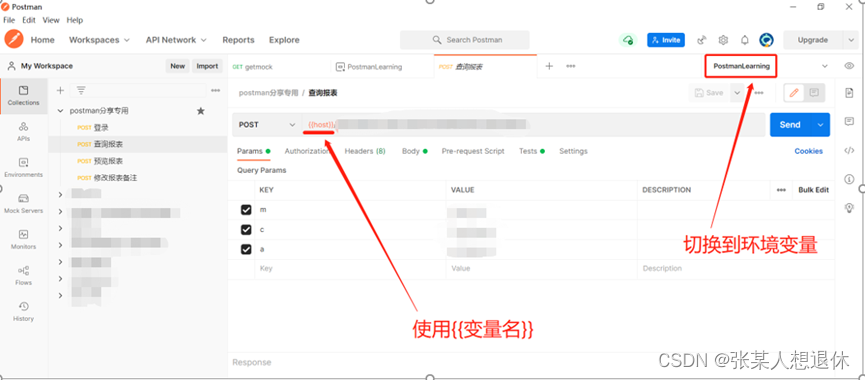Open the settings gear icon
Screen dimensions: 865x380
[x=723, y=40]
